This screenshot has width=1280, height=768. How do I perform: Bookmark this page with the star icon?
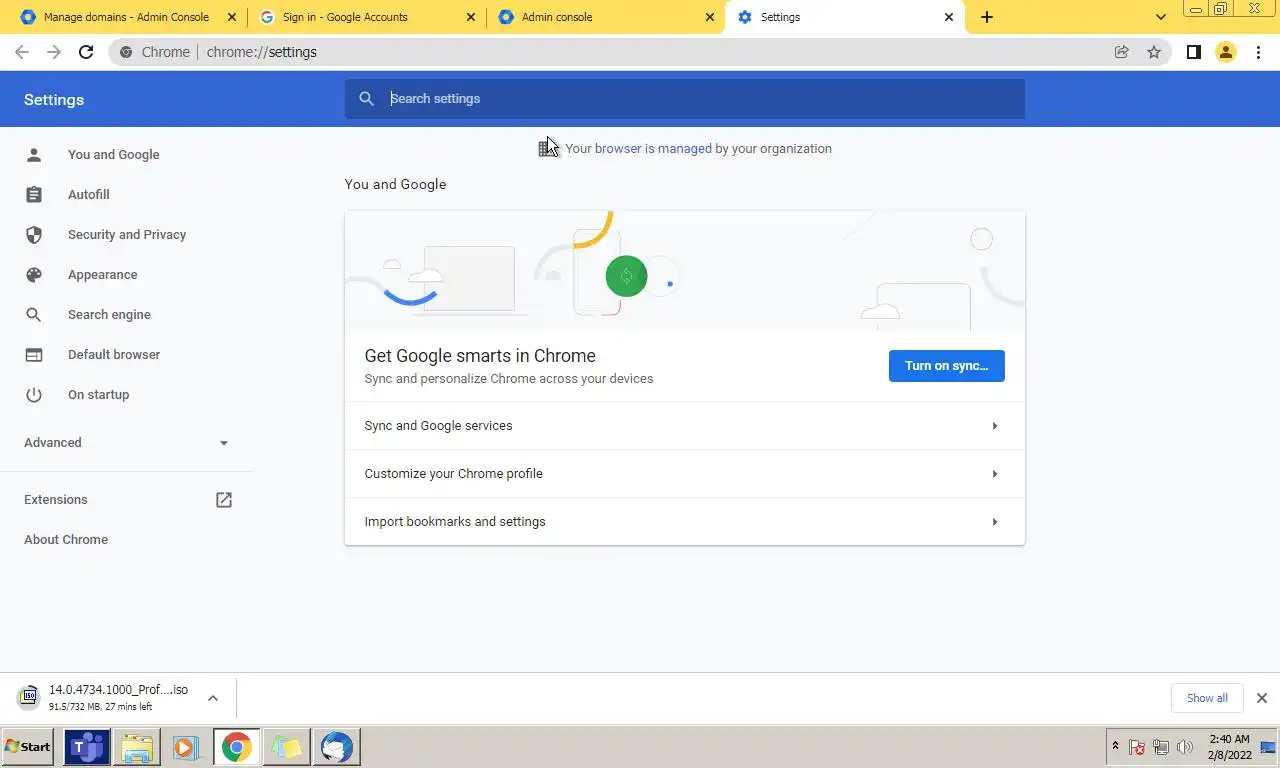tap(1154, 52)
